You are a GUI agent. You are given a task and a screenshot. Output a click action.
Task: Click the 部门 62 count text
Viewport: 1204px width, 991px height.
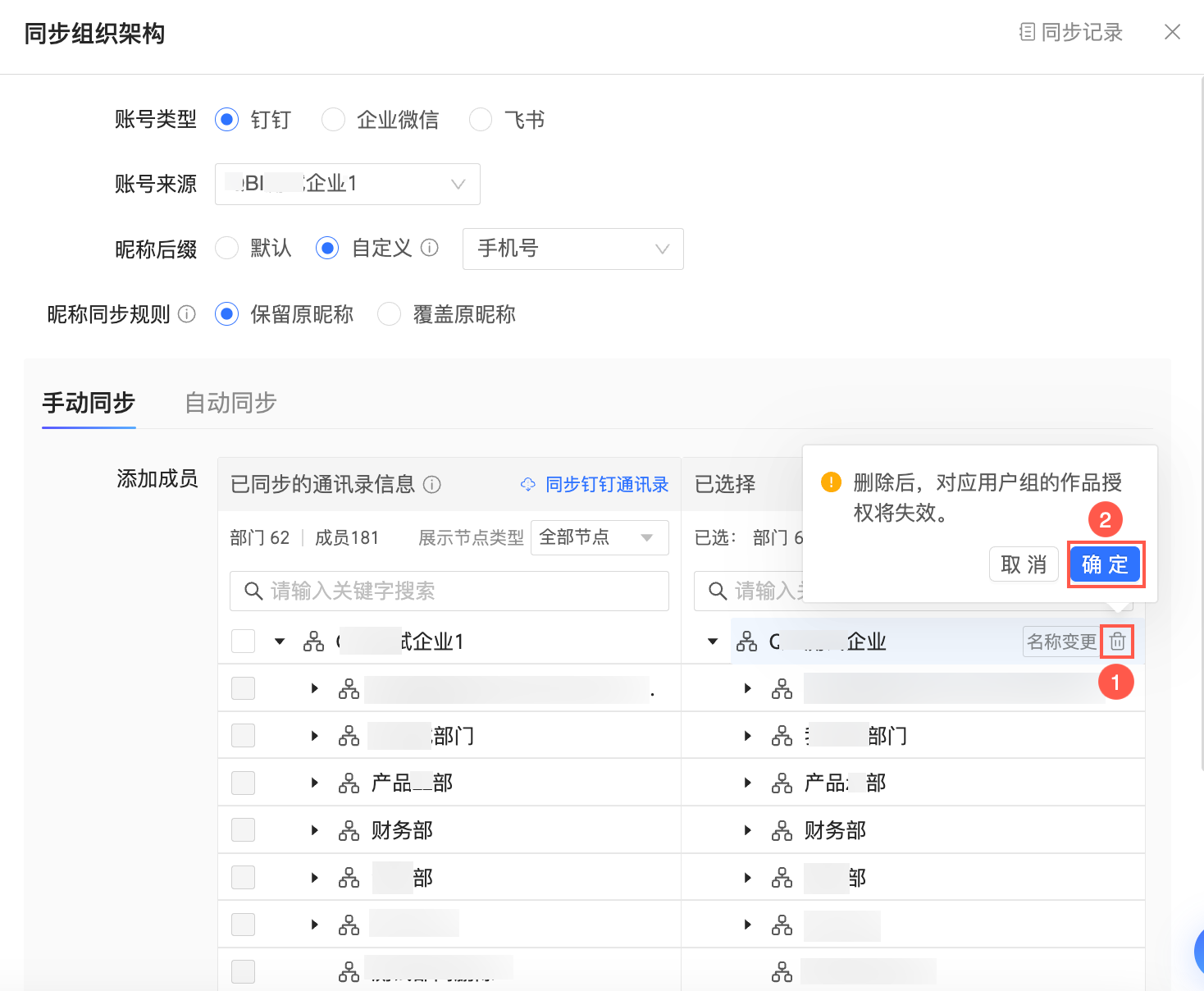point(260,538)
